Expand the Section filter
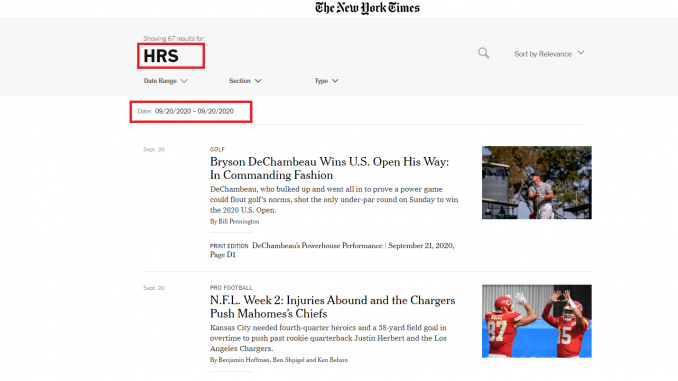The image size is (678, 381). pos(245,81)
